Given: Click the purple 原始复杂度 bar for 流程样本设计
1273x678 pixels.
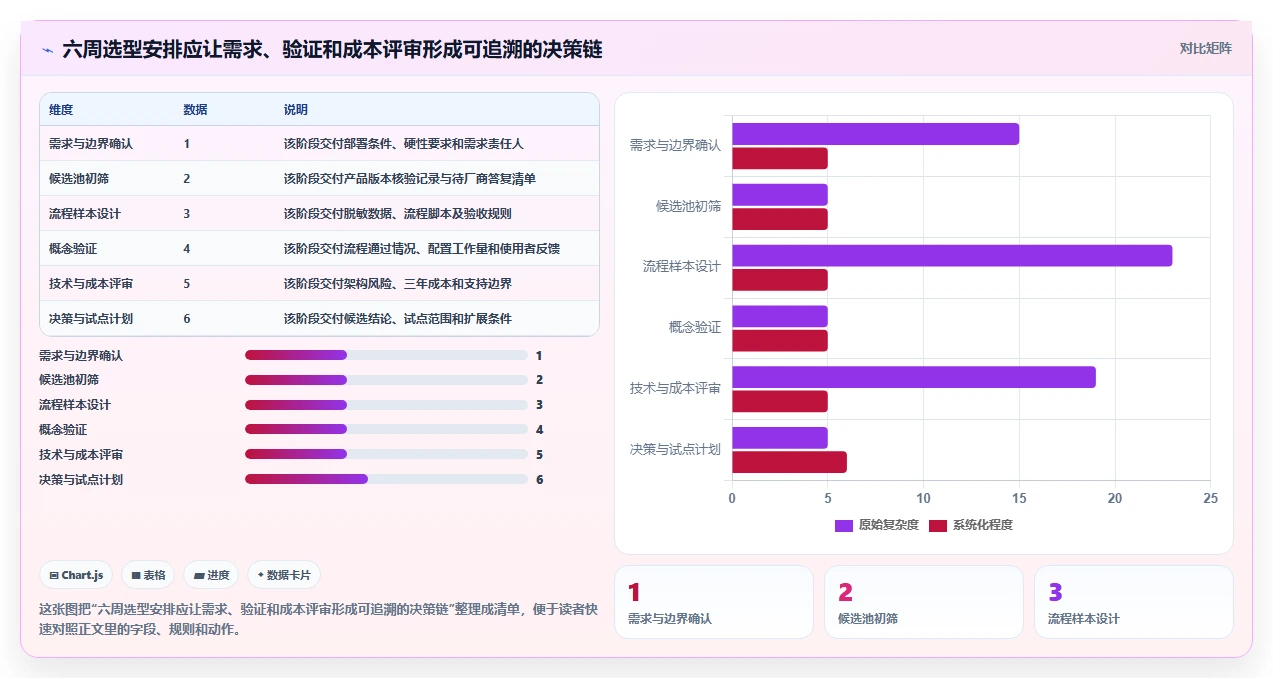Looking at the screenshot, I should click(x=952, y=256).
